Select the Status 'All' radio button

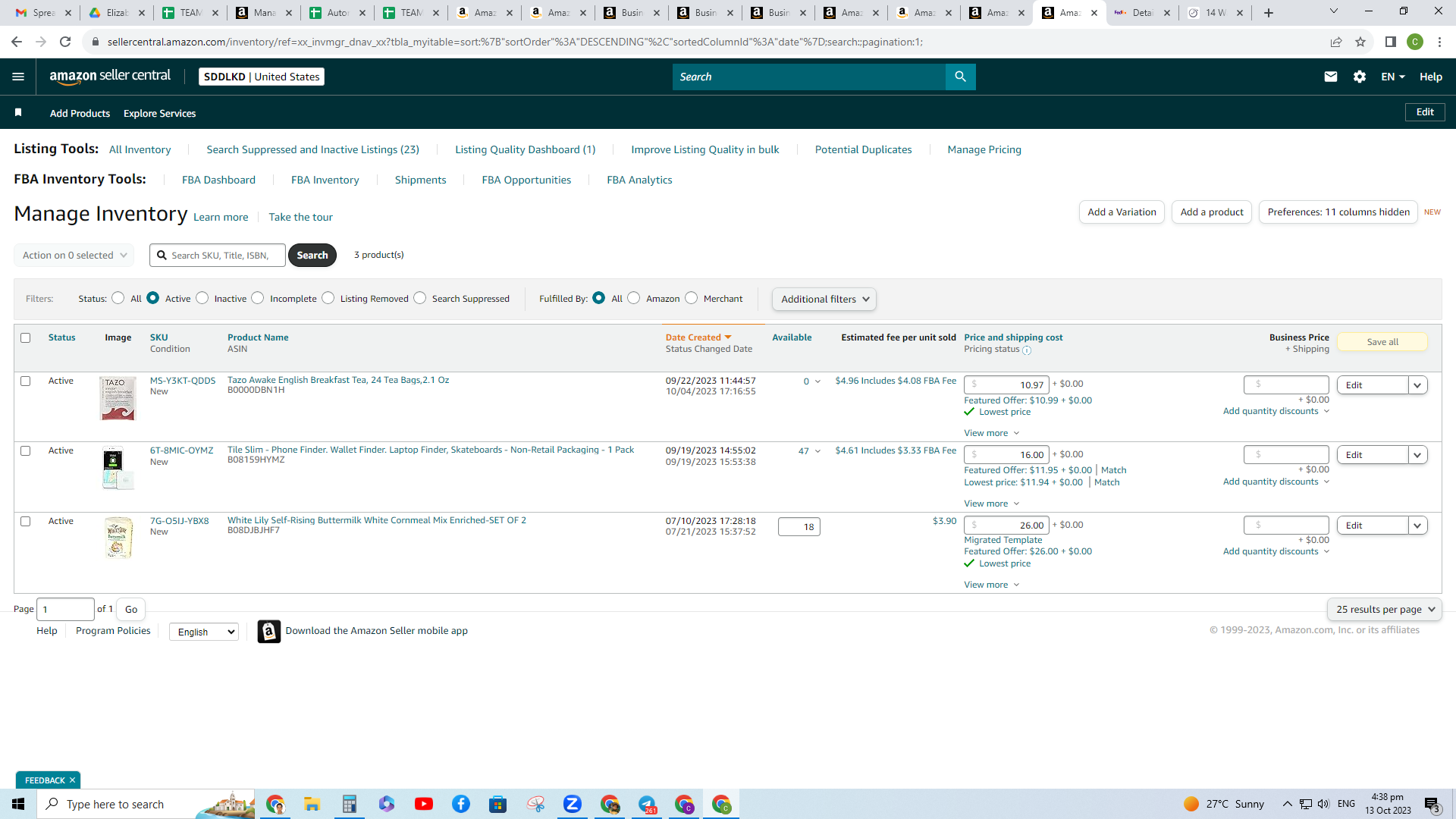pos(118,298)
